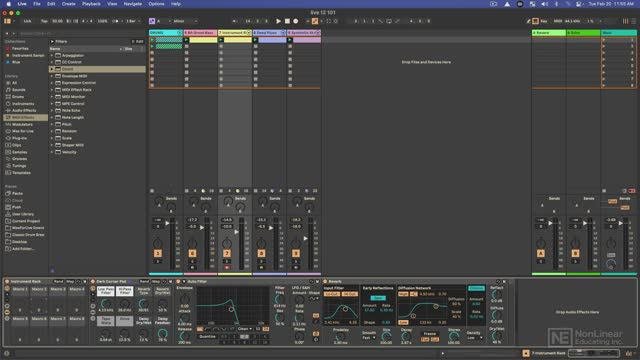Screen dimensions: 640x360
Task: Select the Modulators browser category
Action: pos(22,124)
